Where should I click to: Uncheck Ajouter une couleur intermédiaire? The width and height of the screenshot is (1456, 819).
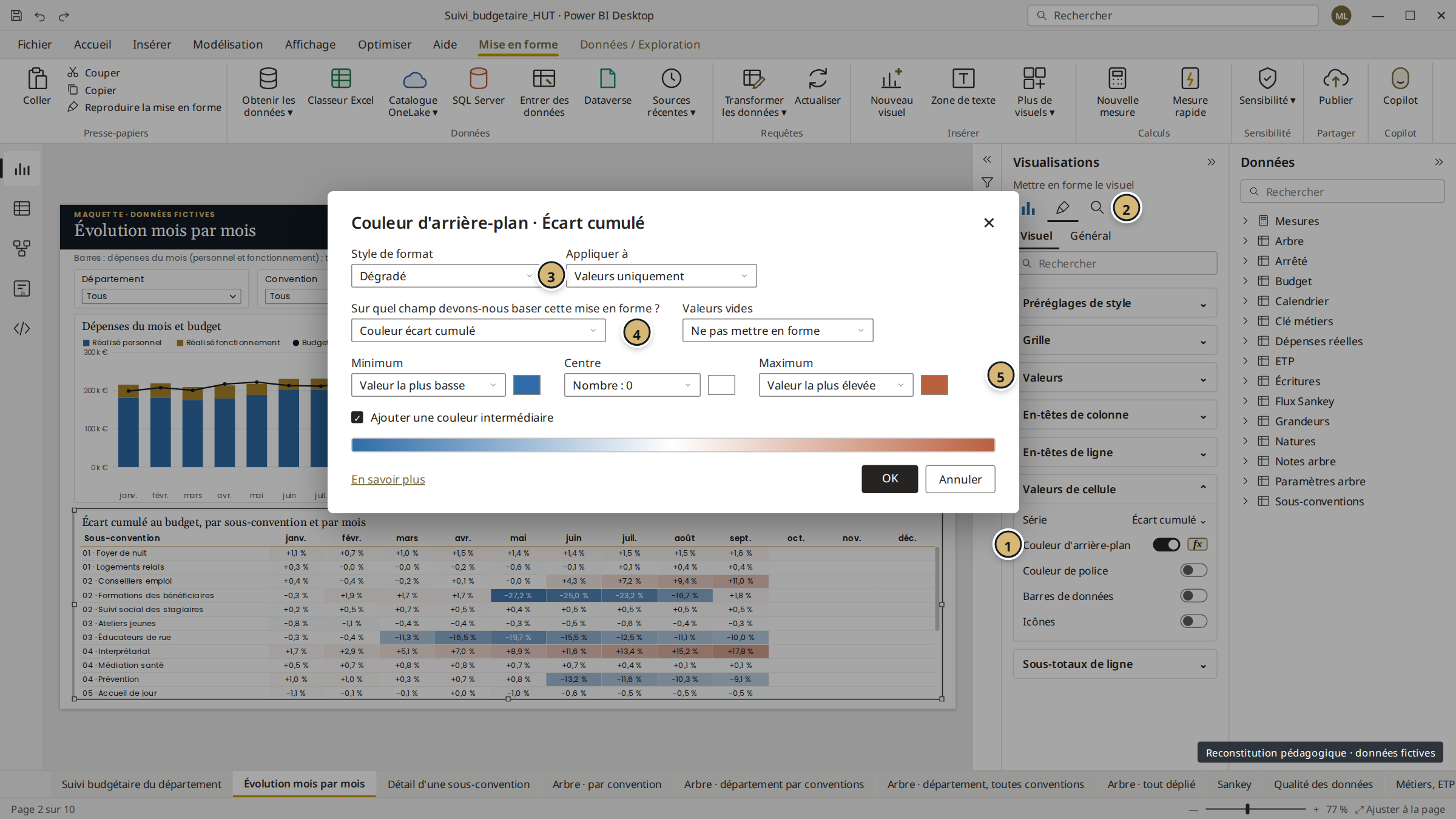pyautogui.click(x=357, y=417)
